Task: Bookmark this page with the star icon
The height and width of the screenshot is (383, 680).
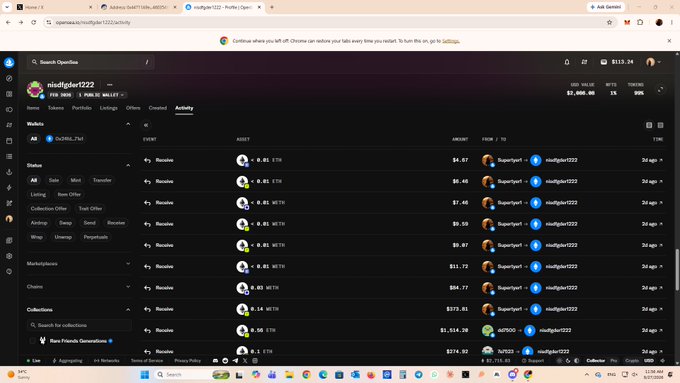Action: pyautogui.click(x=609, y=22)
